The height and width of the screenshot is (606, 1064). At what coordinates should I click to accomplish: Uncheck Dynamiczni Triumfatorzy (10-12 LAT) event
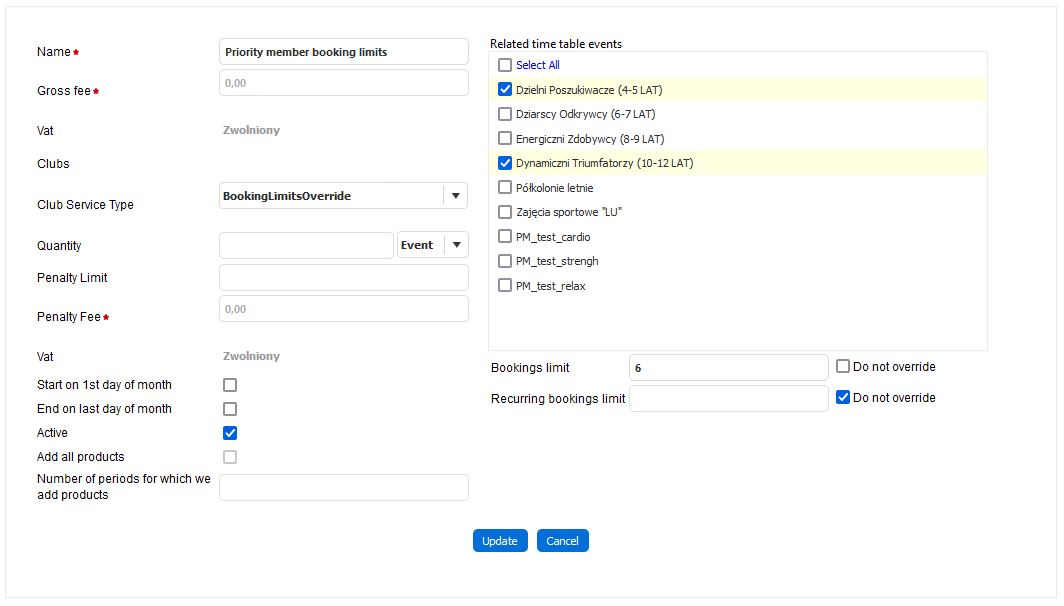505,163
